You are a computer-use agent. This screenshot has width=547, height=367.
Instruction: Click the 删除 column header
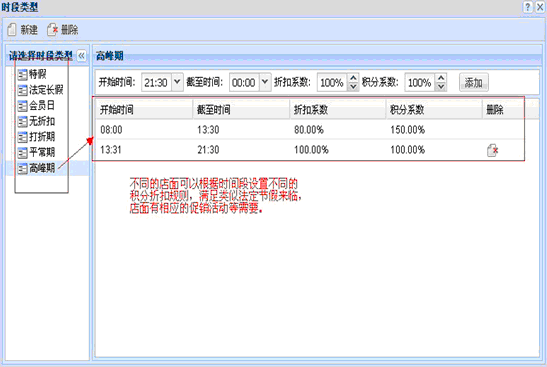tap(503, 110)
